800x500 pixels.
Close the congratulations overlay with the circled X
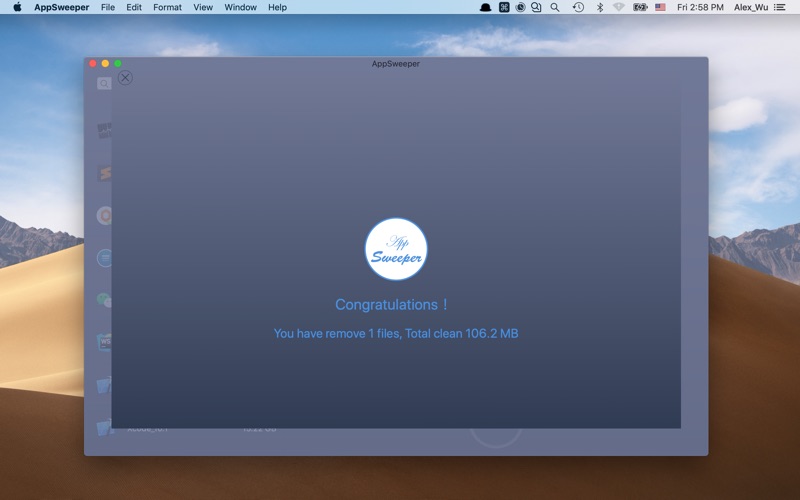(125, 78)
